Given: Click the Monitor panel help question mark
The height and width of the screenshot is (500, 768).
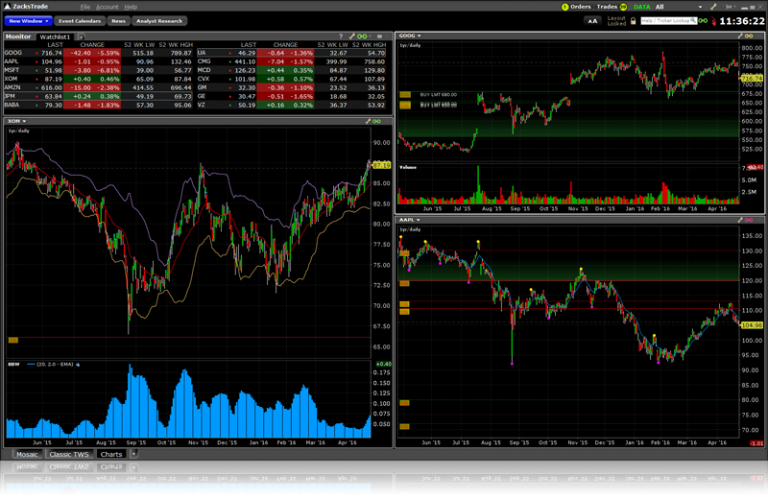Looking at the screenshot, I should pyautogui.click(x=340, y=37).
